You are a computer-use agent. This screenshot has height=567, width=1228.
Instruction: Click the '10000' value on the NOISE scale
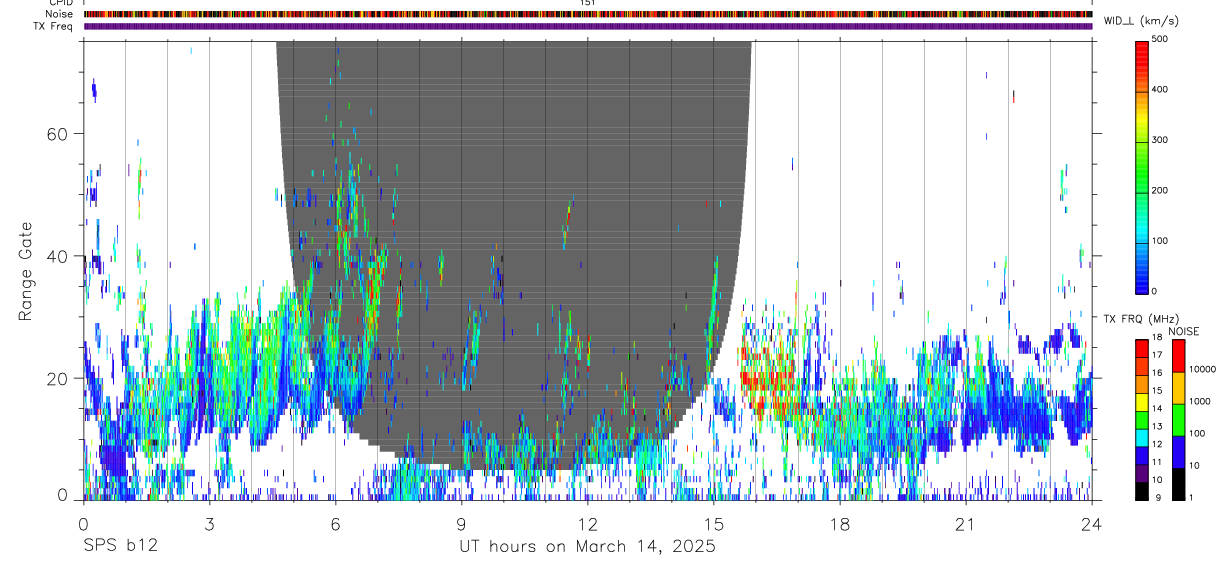point(1201,370)
